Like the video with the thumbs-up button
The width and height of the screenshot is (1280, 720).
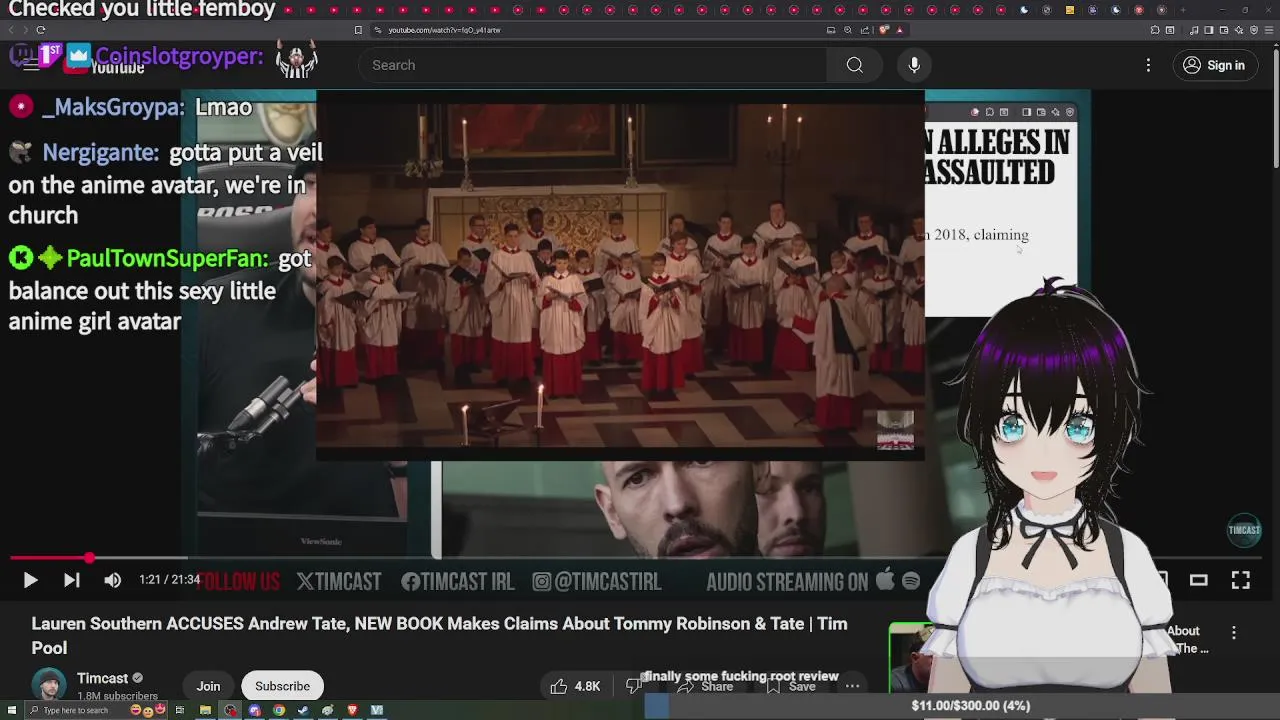574,686
